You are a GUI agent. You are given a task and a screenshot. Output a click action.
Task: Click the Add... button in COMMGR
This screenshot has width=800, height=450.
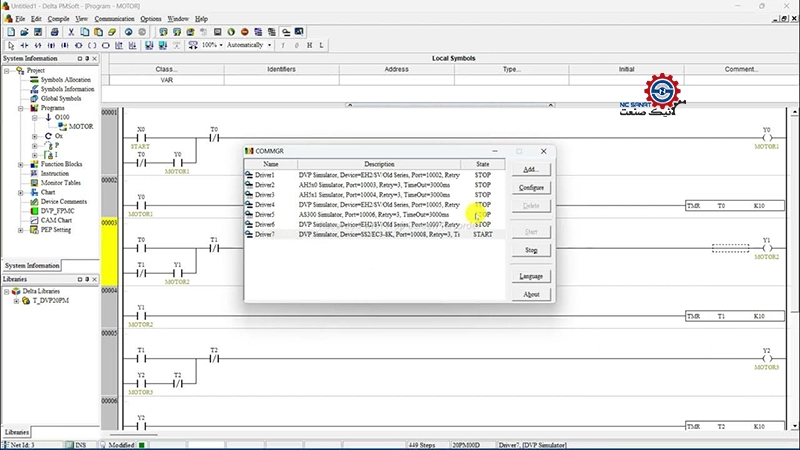tap(531, 169)
